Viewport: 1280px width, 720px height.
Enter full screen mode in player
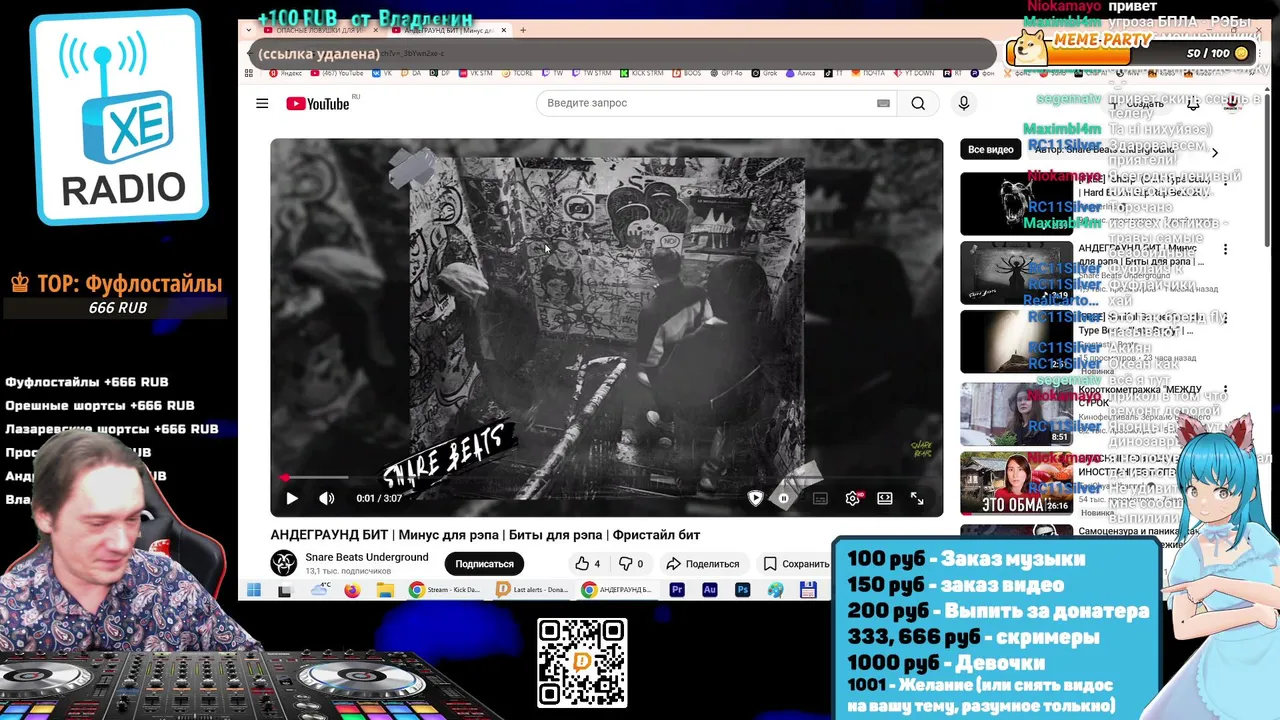[x=917, y=498]
